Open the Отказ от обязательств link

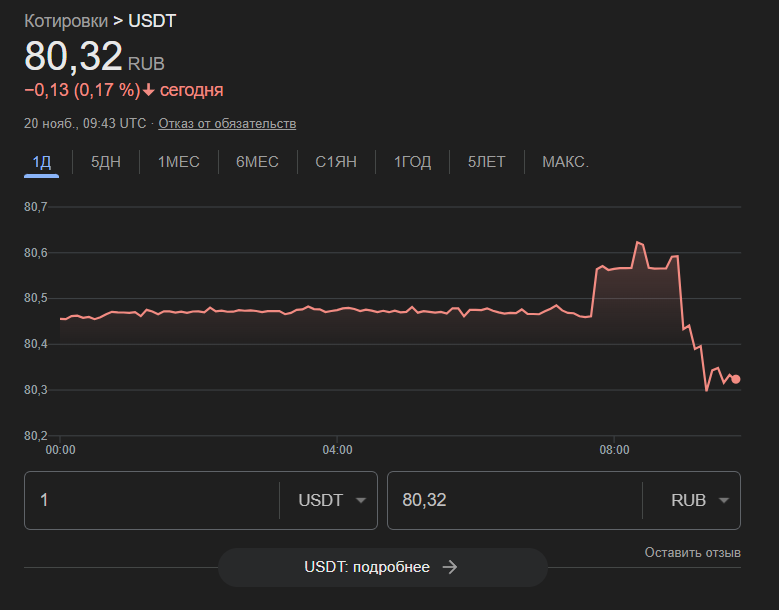tap(227, 123)
